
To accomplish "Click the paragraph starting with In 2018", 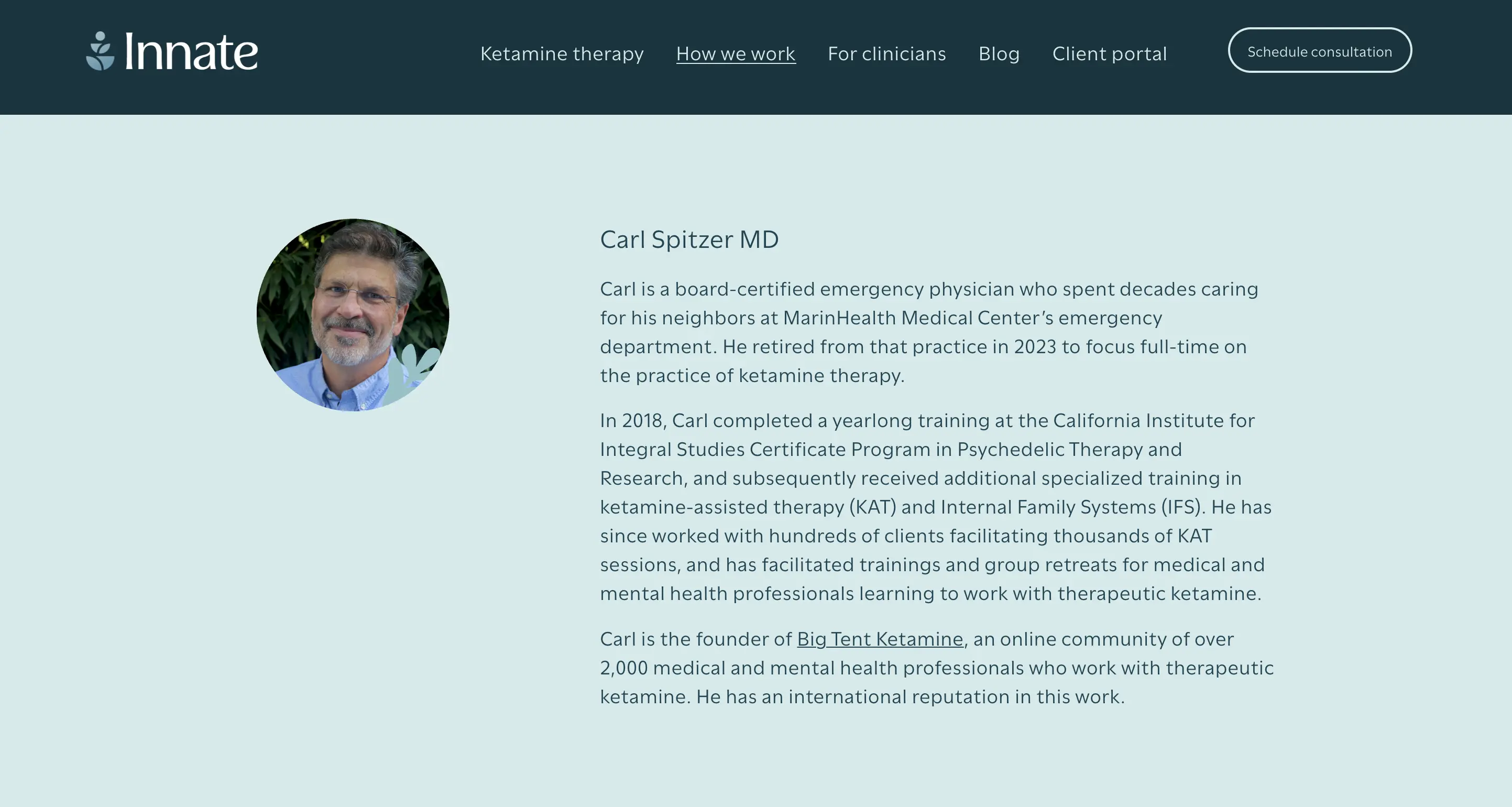I will pos(933,507).
